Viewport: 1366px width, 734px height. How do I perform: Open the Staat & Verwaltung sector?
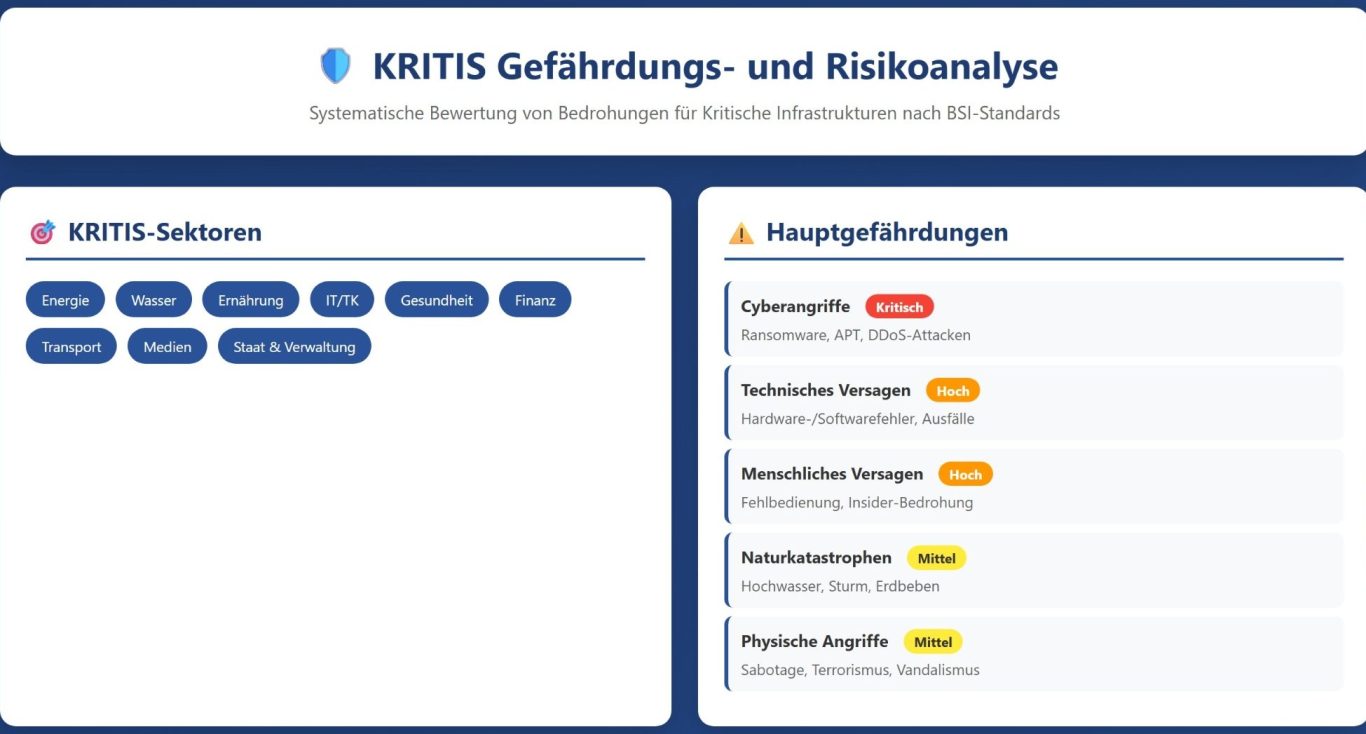click(294, 347)
